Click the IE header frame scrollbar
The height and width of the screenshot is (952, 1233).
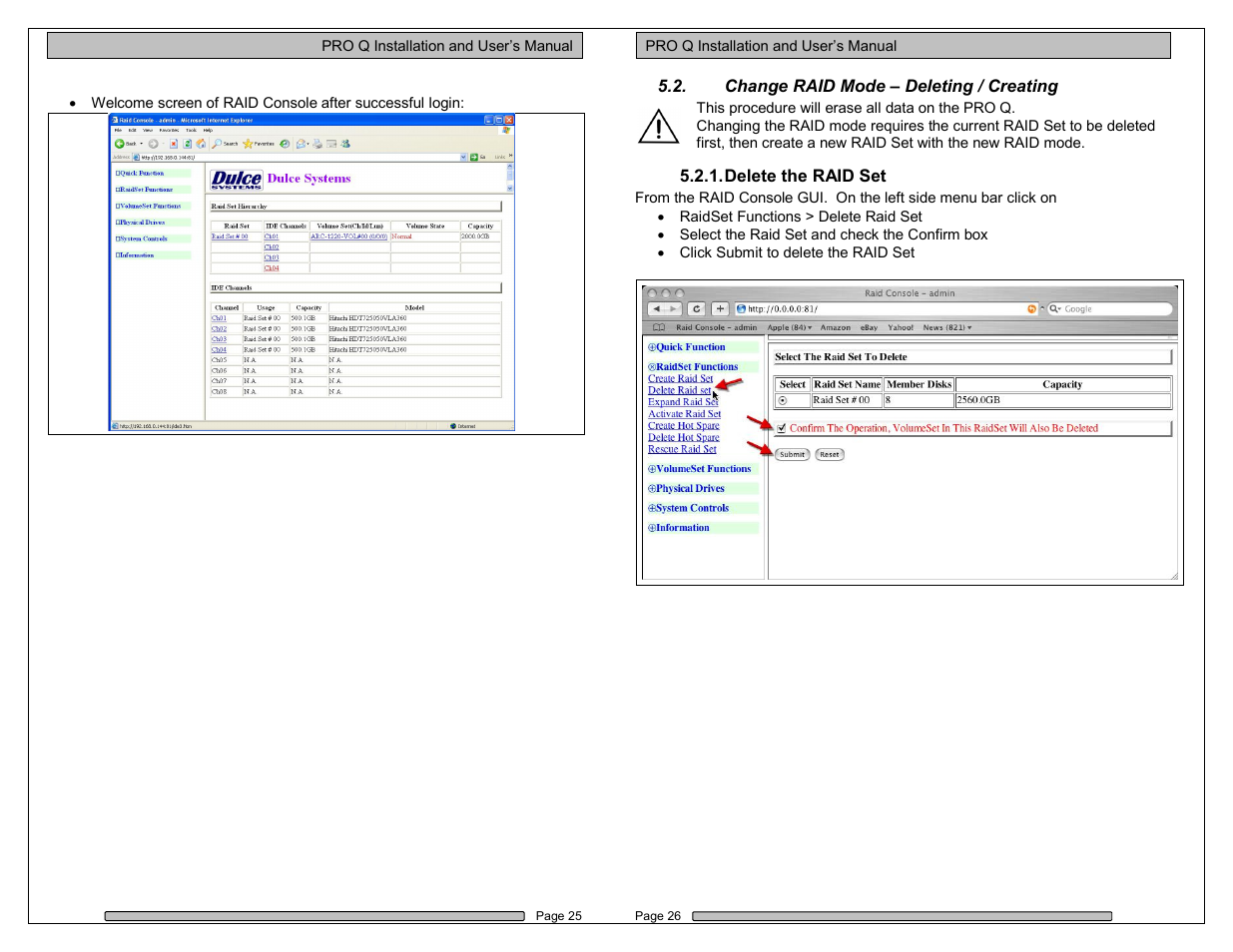510,179
